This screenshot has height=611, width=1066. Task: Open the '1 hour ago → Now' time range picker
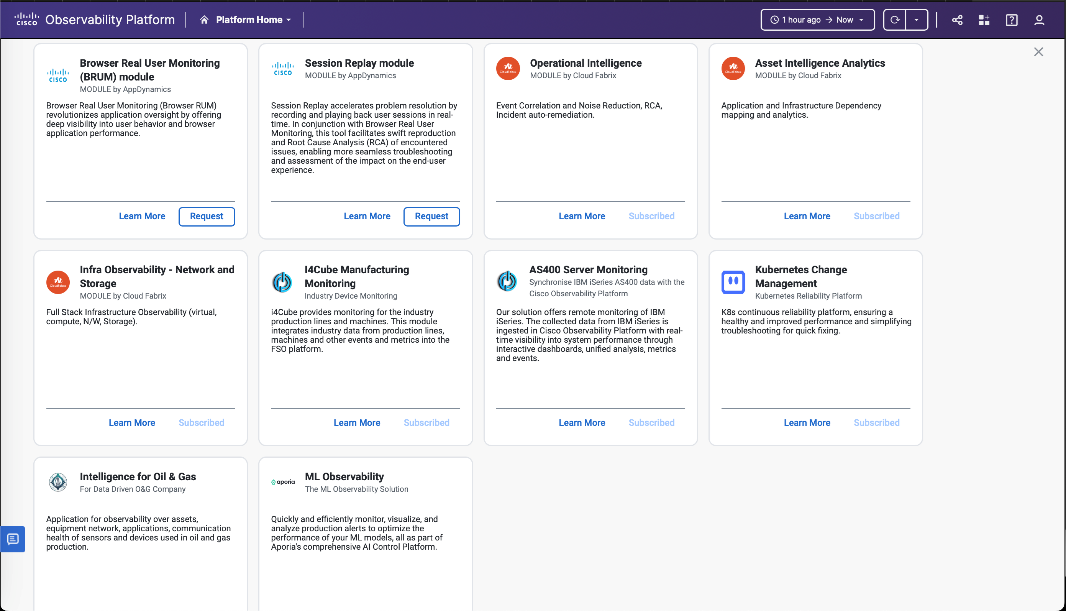click(817, 20)
